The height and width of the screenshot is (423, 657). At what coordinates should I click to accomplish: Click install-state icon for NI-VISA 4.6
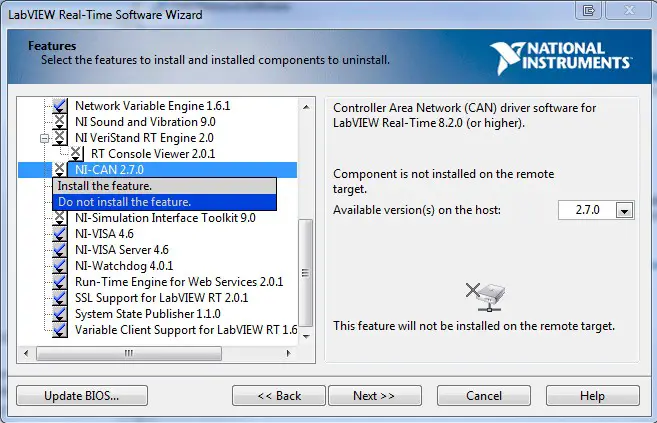(x=59, y=234)
